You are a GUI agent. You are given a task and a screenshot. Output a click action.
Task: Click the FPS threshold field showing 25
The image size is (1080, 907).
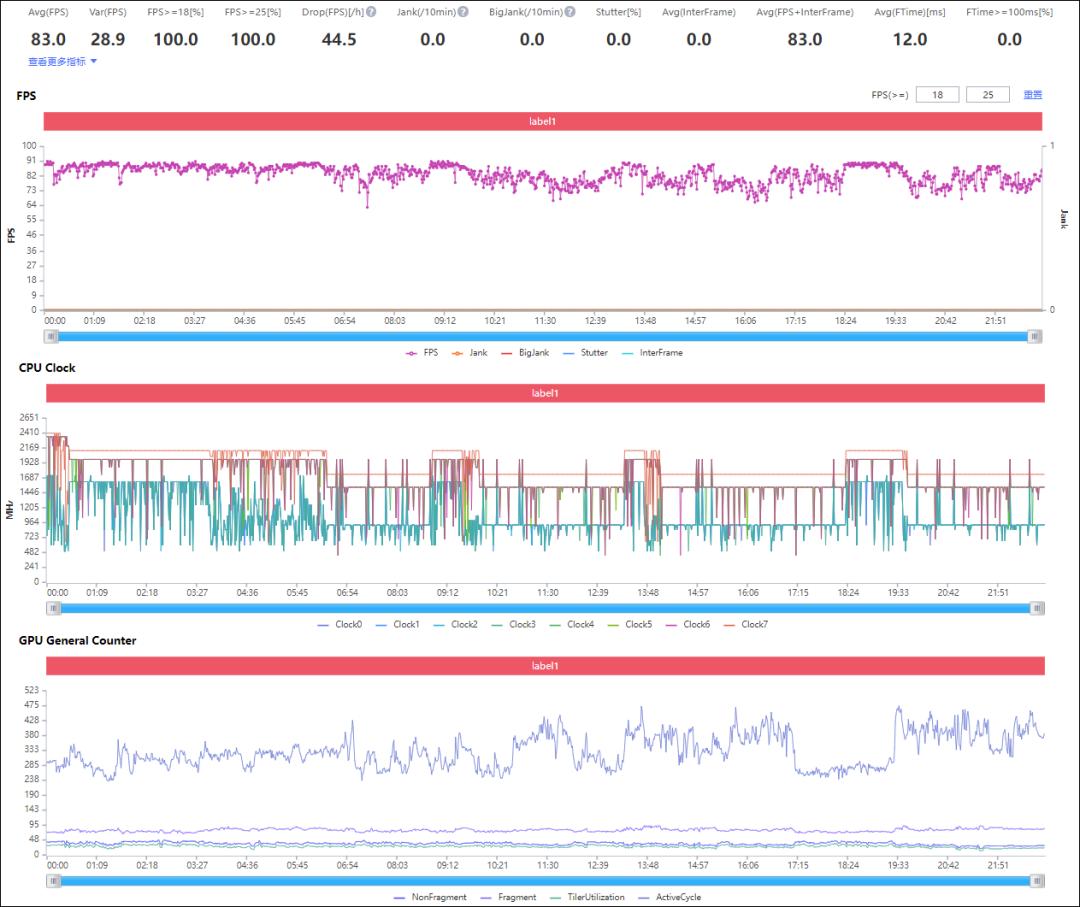pyautogui.click(x=988, y=95)
